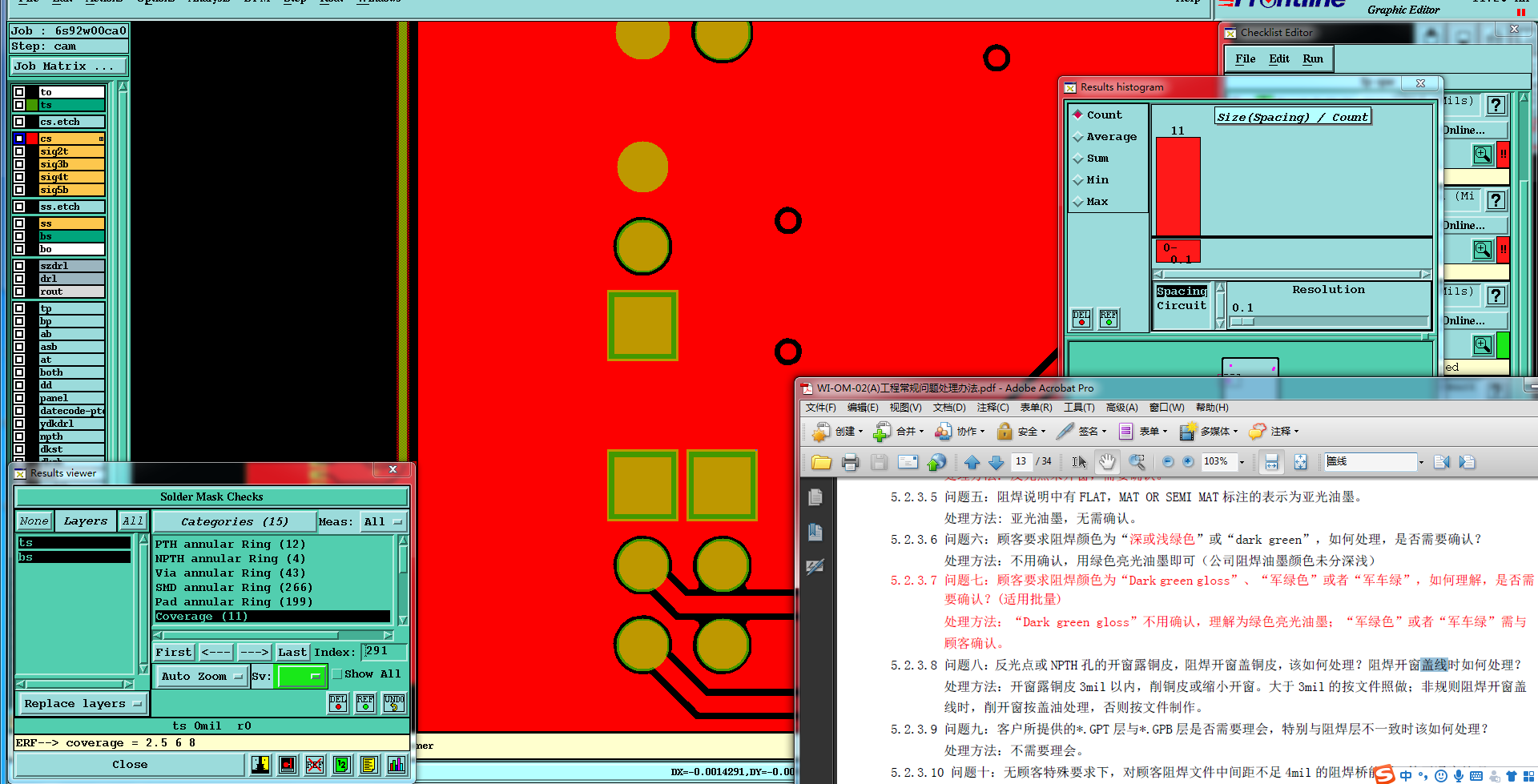This screenshot has height=784, width=1538.
Task: Click the top magnifier icon in Checklist Editor
Action: point(1482,155)
